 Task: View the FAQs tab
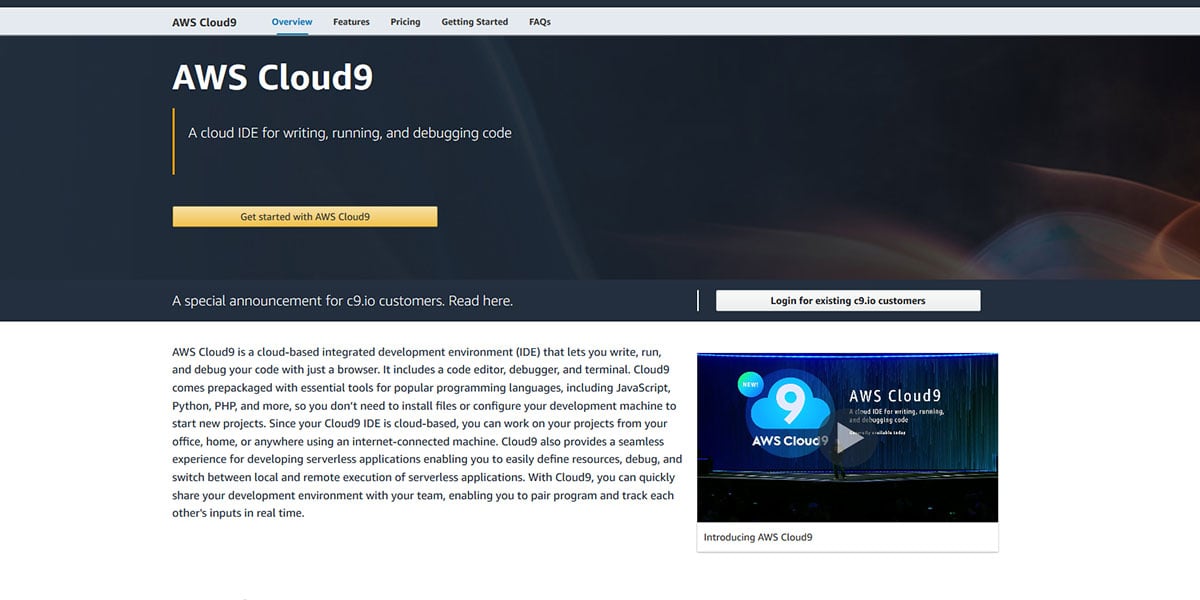coord(540,22)
